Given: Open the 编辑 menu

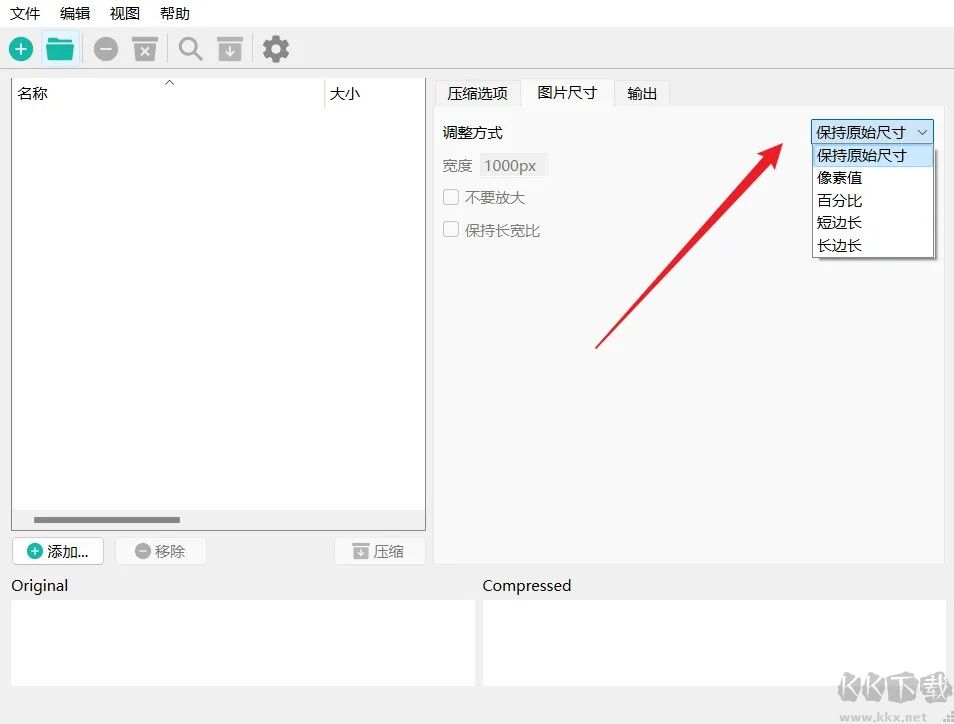Looking at the screenshot, I should 75,13.
